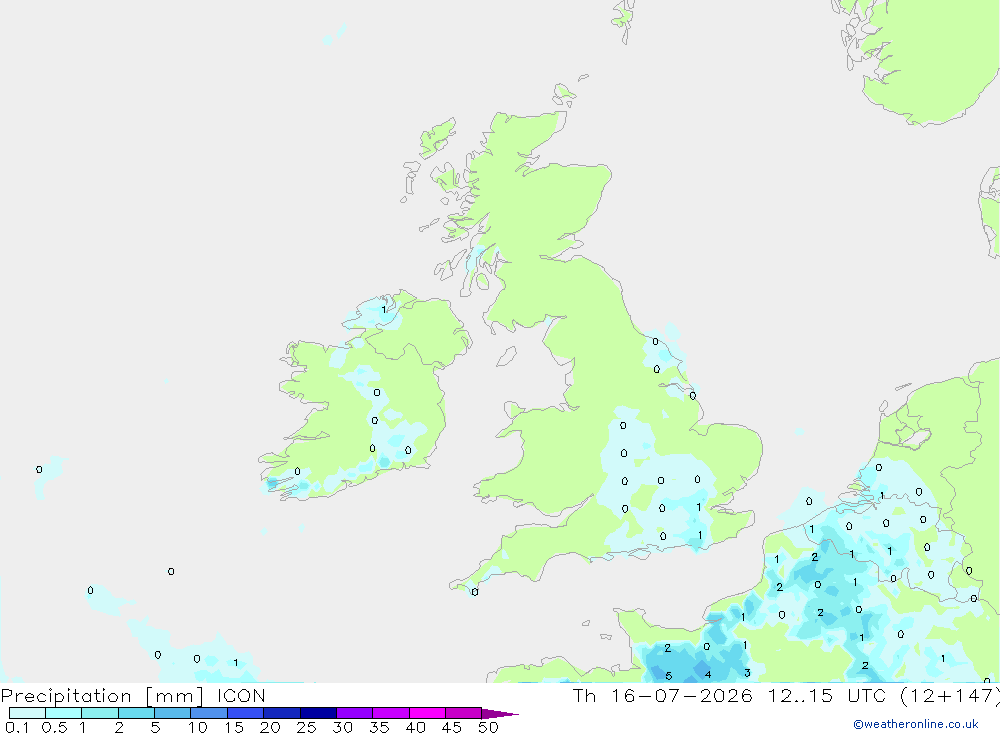The height and width of the screenshot is (733, 1000).
Task: Click the "1" rainfall value over Northern Ireland
Action: [384, 309]
